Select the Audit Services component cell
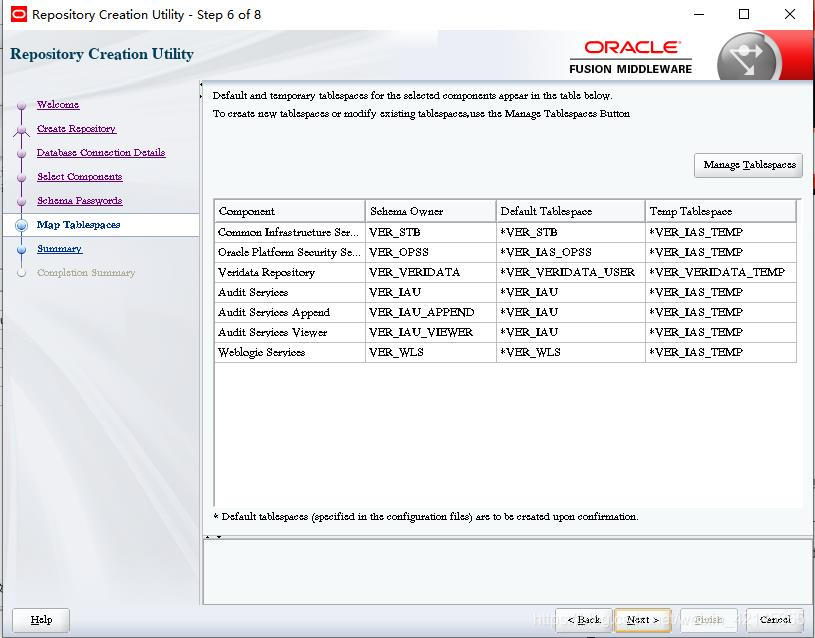Screen dimensions: 815x638 290,292
